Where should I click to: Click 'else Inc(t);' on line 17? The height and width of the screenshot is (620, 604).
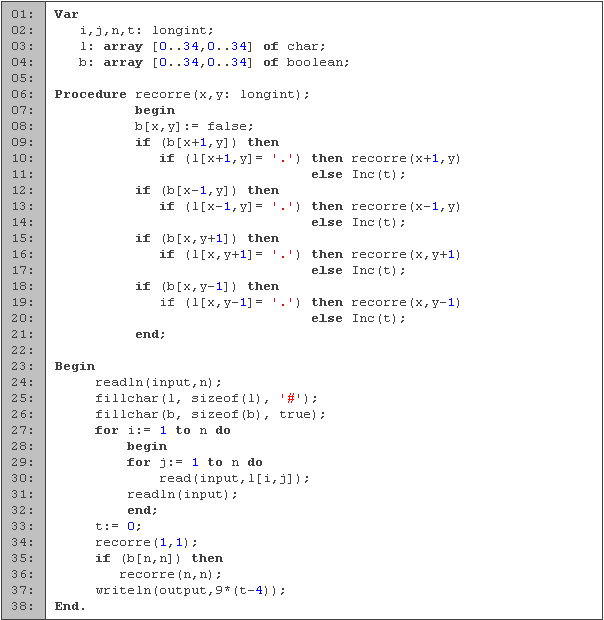(358, 270)
